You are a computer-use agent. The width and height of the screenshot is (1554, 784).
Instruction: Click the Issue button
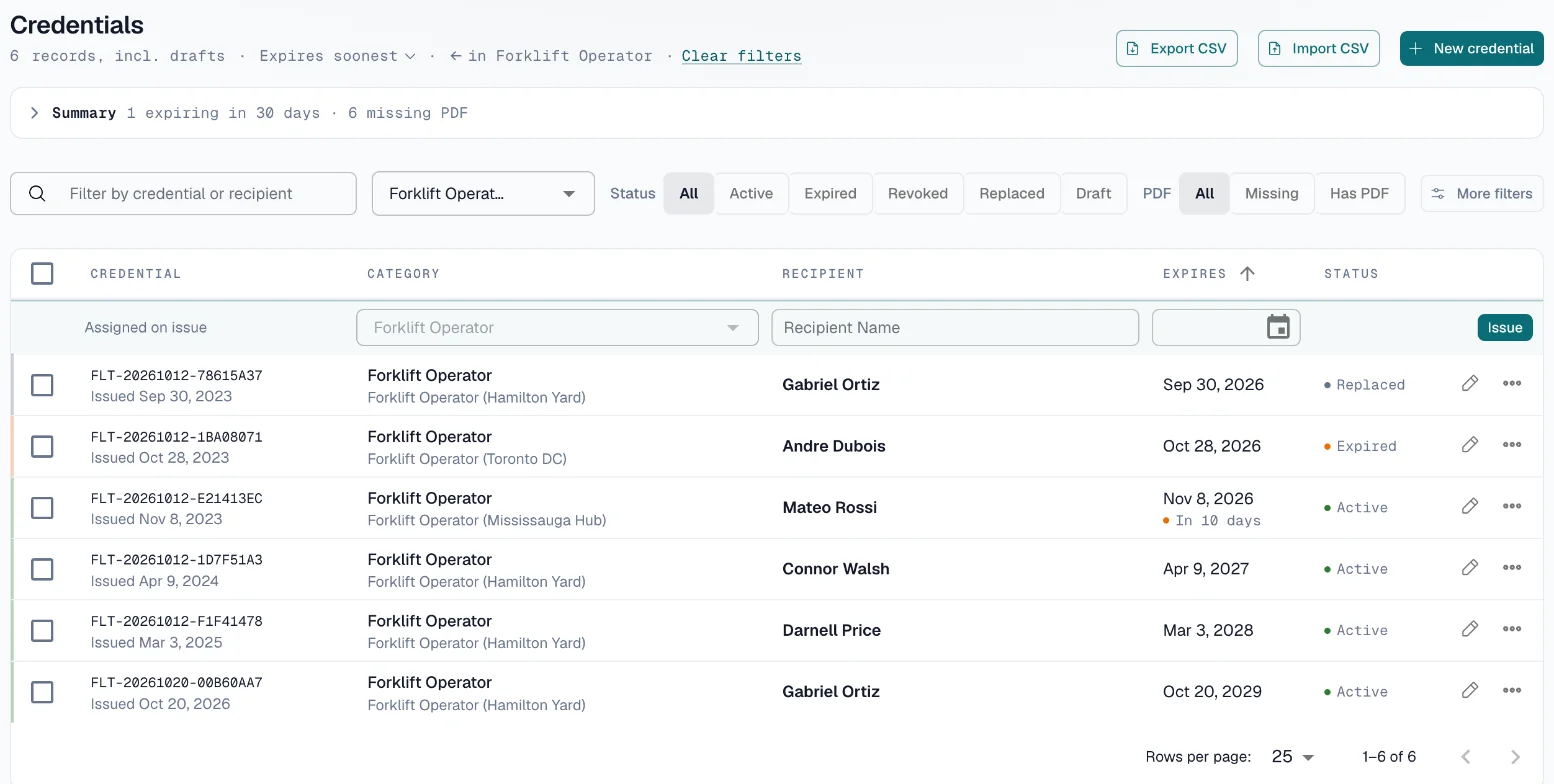point(1505,327)
